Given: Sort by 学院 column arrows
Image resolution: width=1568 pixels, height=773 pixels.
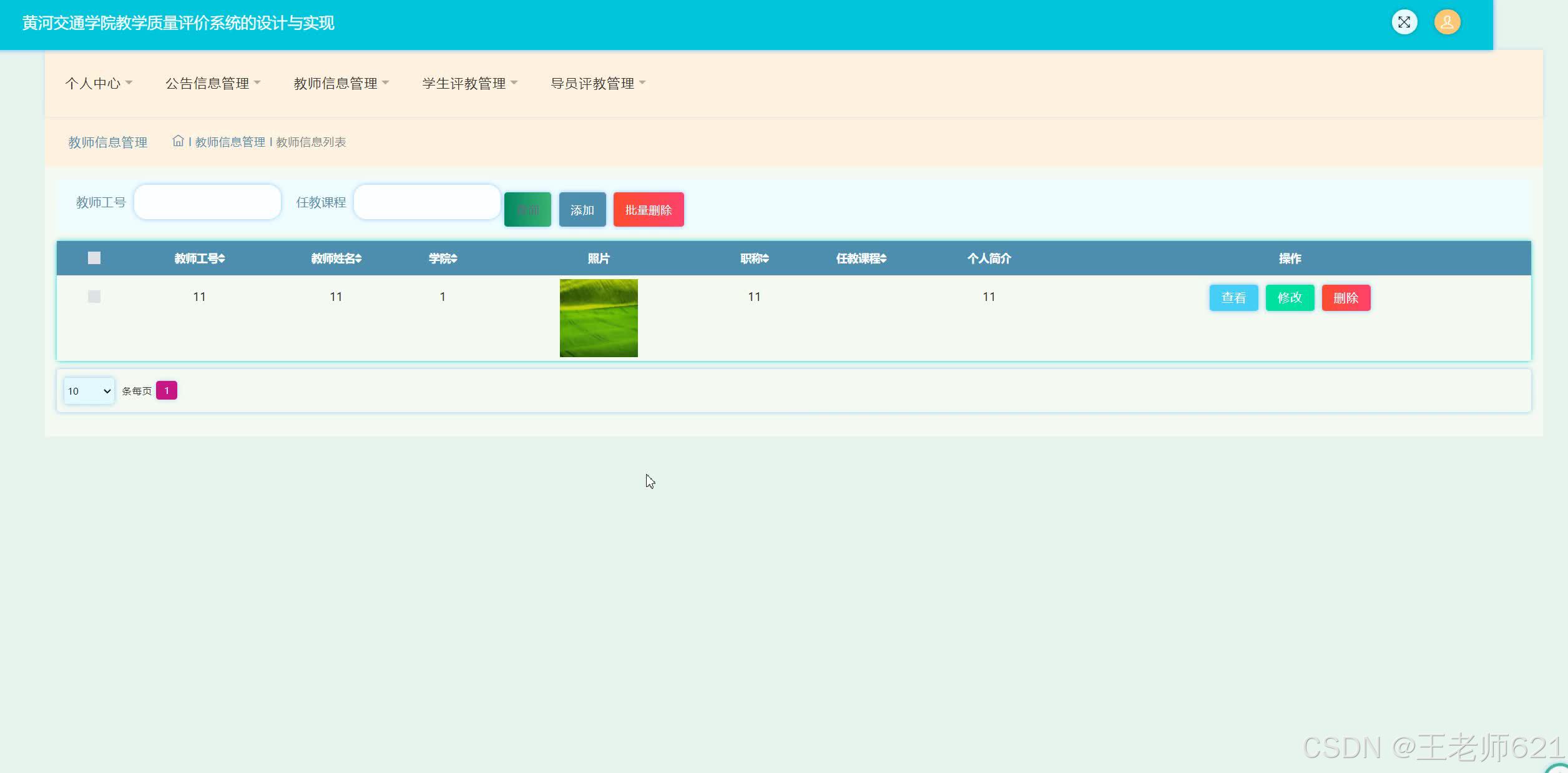Looking at the screenshot, I should [x=454, y=258].
